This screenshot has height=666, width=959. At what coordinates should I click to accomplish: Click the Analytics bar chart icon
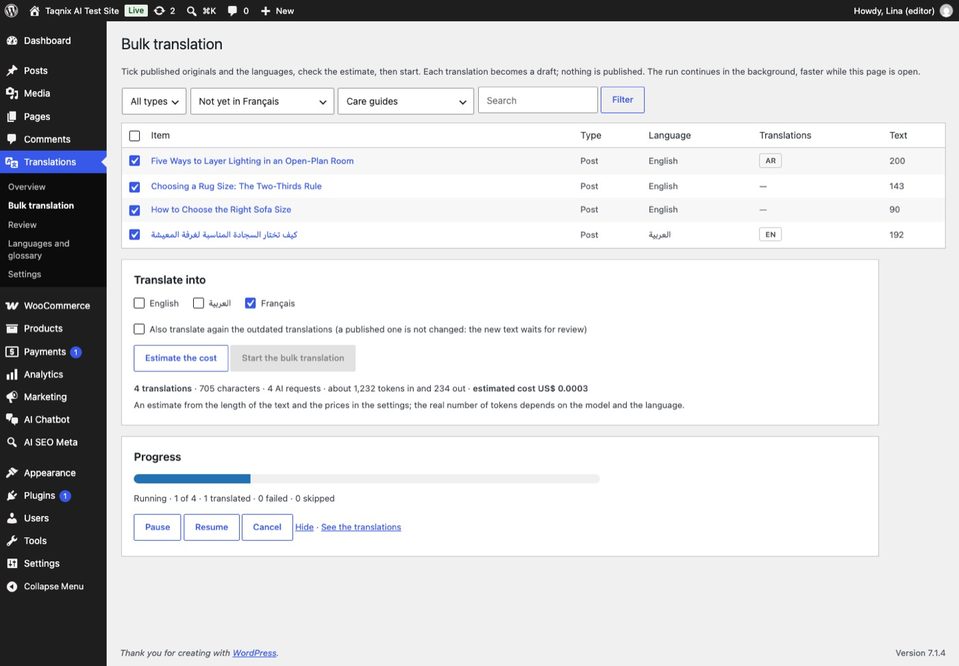[12, 374]
